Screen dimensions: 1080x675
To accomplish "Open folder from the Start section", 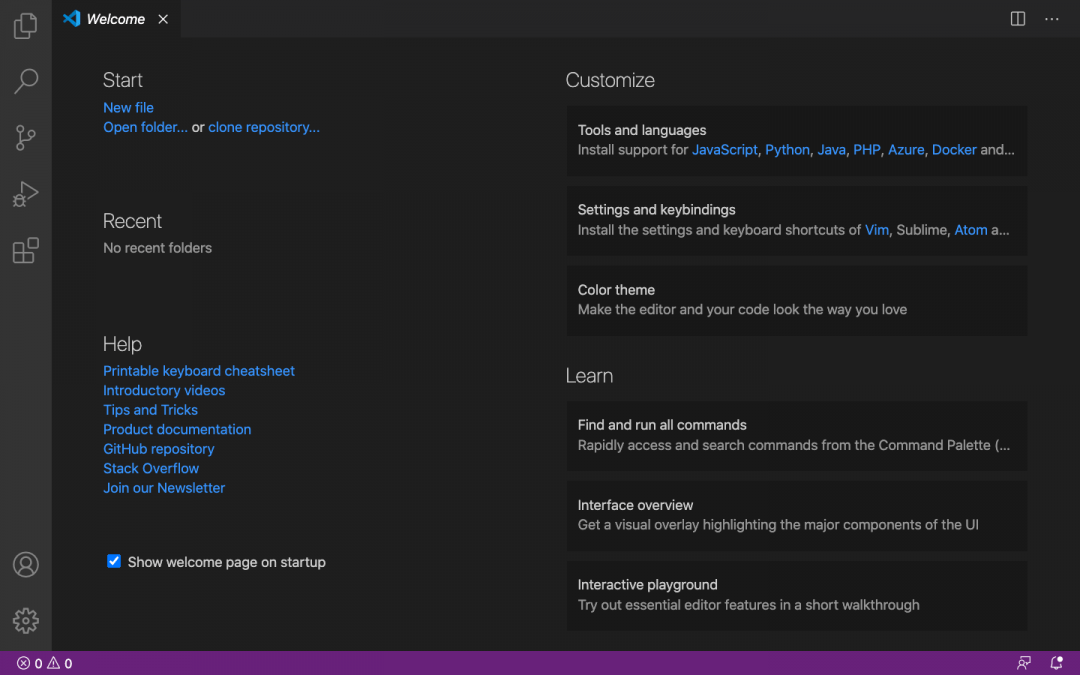I will click(144, 127).
